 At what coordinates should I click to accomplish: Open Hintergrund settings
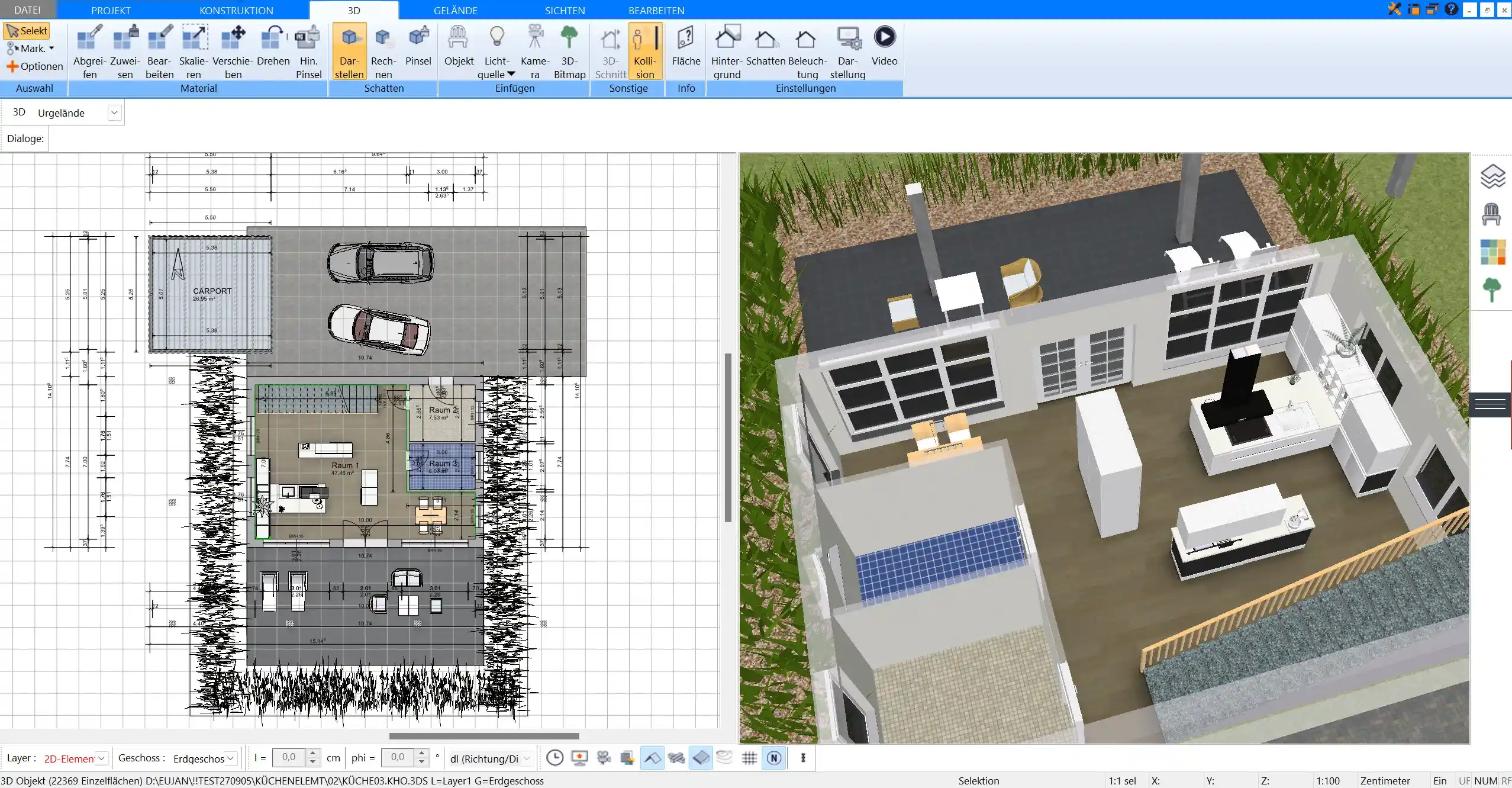(x=727, y=52)
